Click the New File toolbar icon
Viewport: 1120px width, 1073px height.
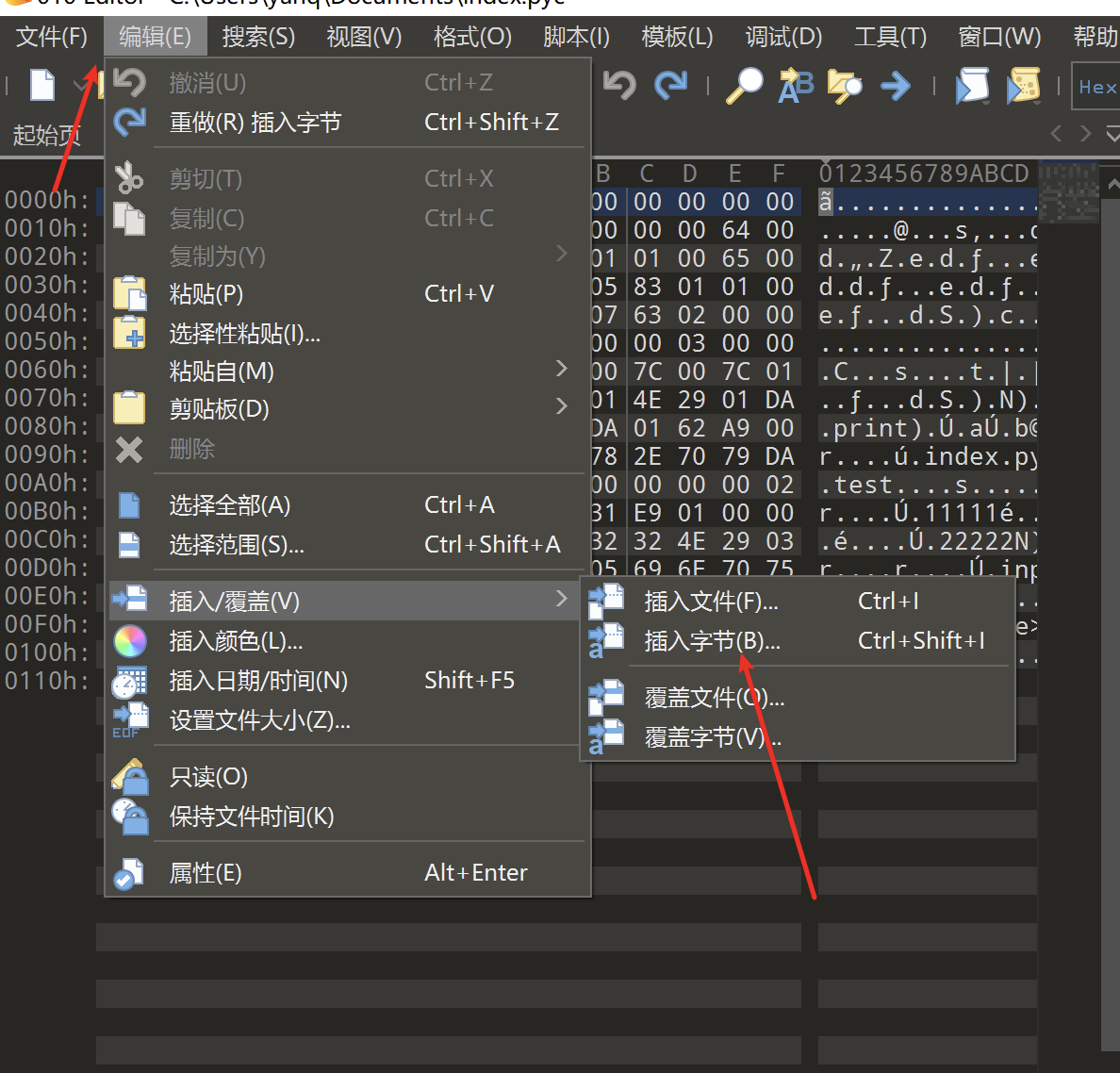[42, 85]
